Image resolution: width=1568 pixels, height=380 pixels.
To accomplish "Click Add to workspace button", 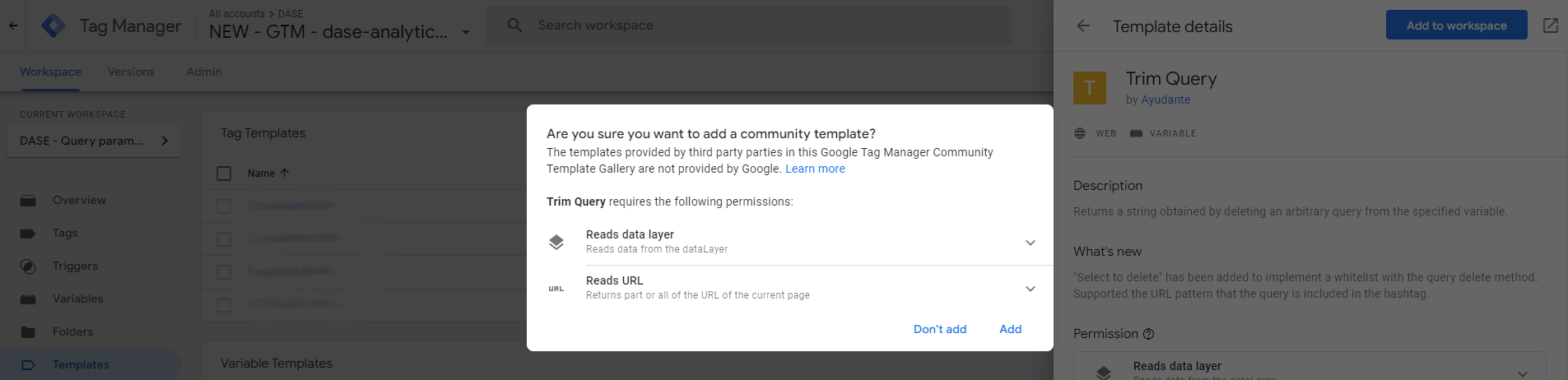I will coord(1457,25).
